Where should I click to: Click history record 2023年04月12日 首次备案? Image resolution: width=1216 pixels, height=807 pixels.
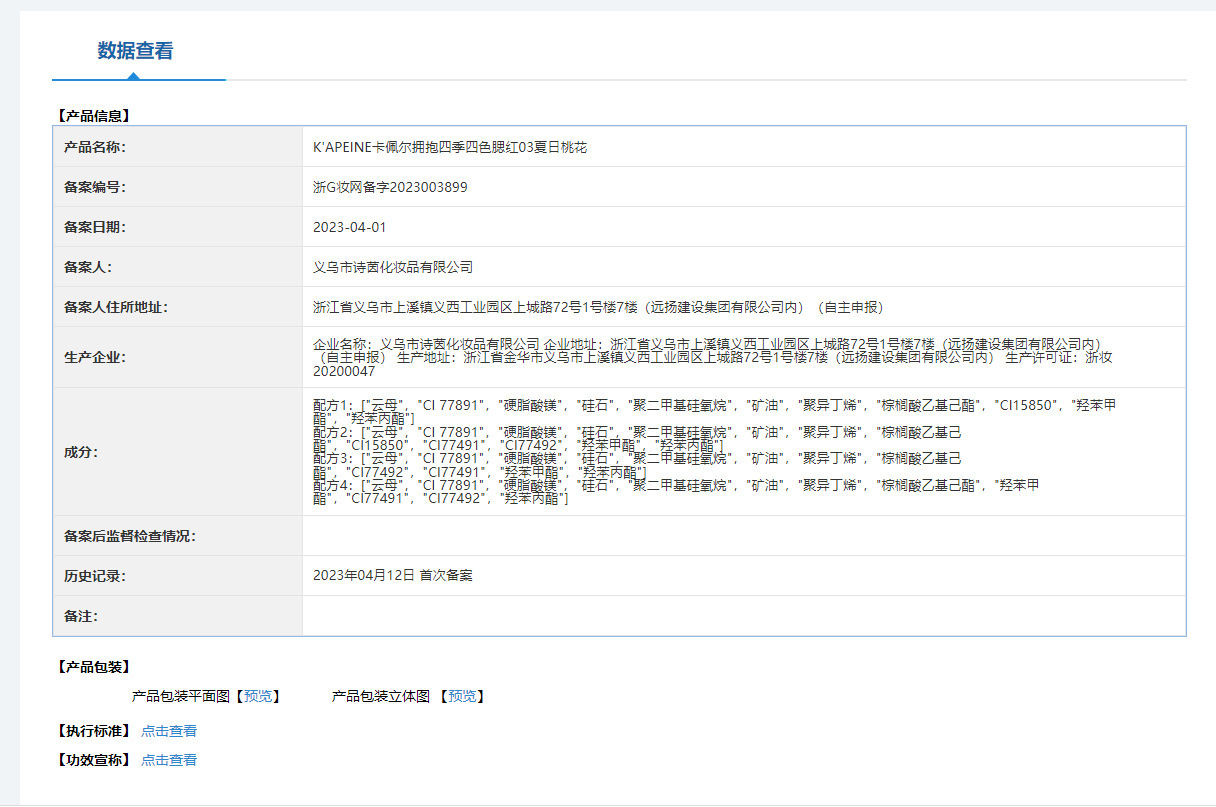(393, 576)
